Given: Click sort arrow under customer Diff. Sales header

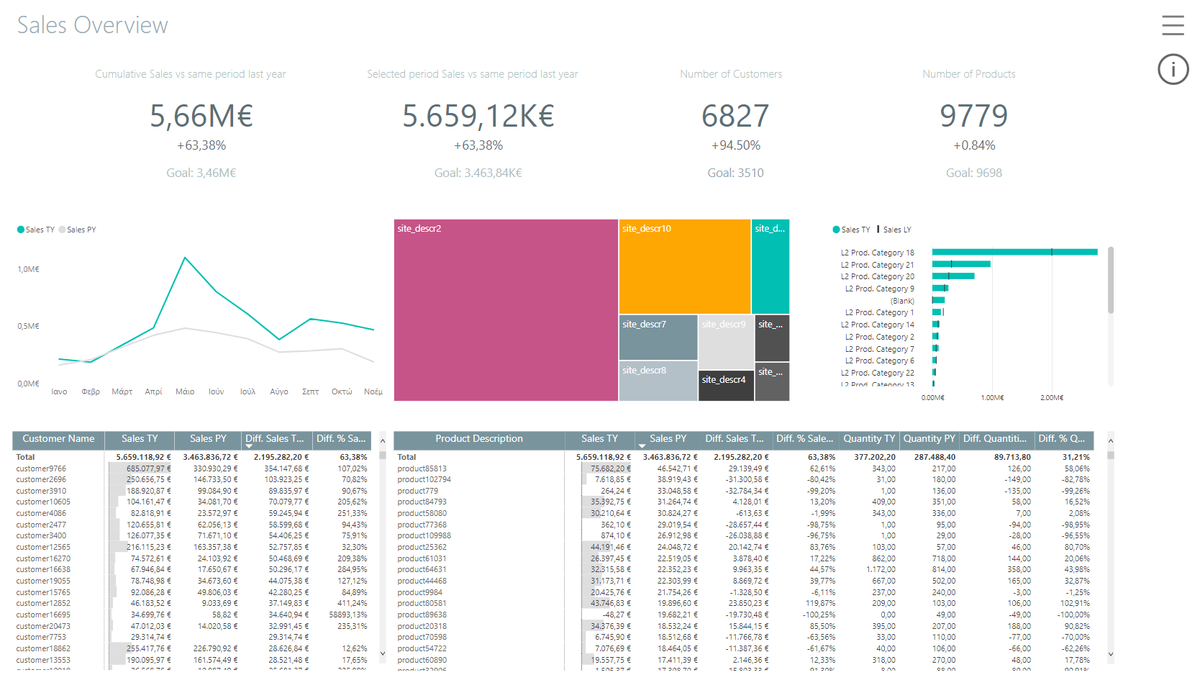Looking at the screenshot, I should click(x=249, y=447).
